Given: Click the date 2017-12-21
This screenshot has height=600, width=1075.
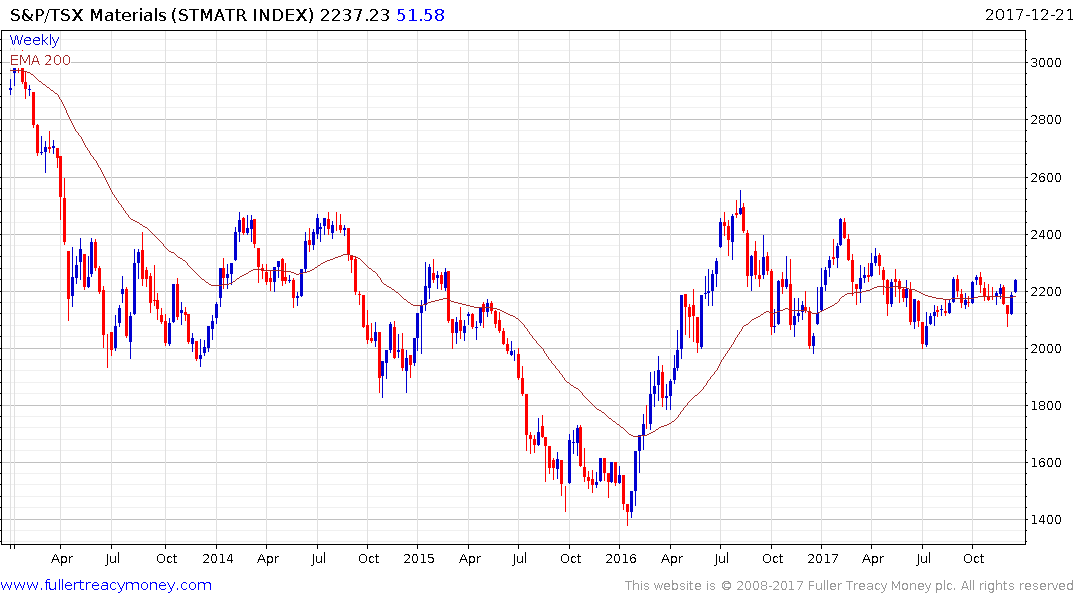Looking at the screenshot, I should click(x=1028, y=15).
